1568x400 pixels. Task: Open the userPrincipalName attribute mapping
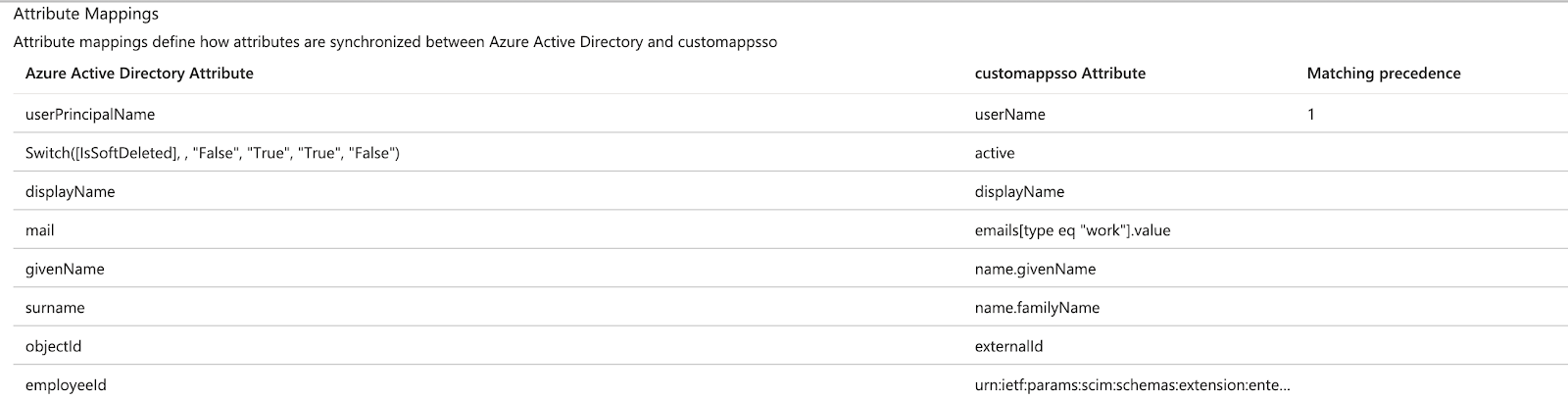(90, 115)
